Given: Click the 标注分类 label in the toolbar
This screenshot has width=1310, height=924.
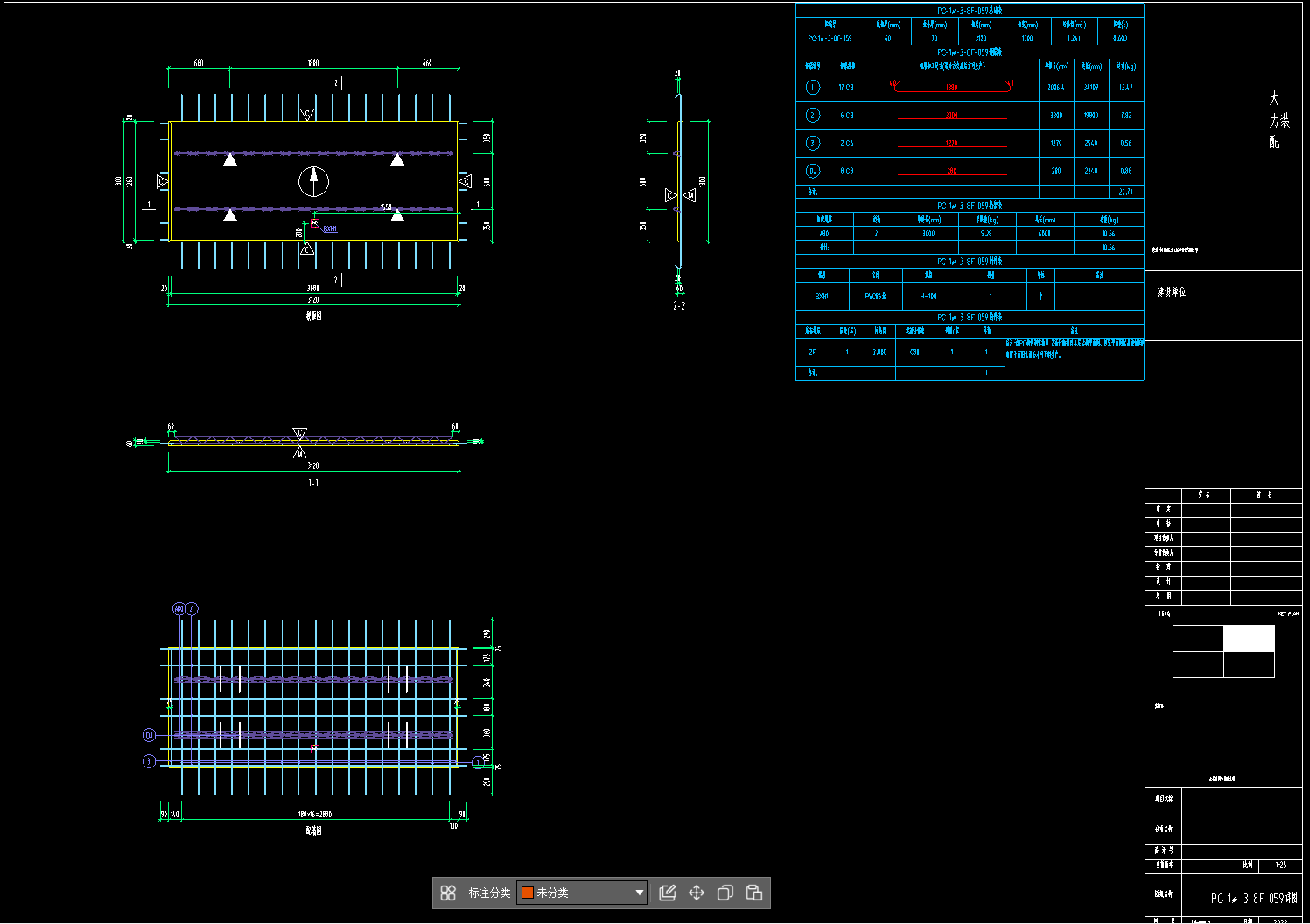Looking at the screenshot, I should (489, 892).
